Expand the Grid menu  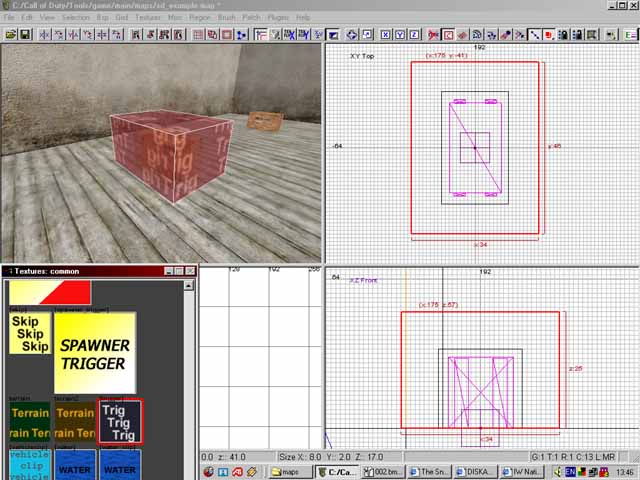(x=121, y=17)
